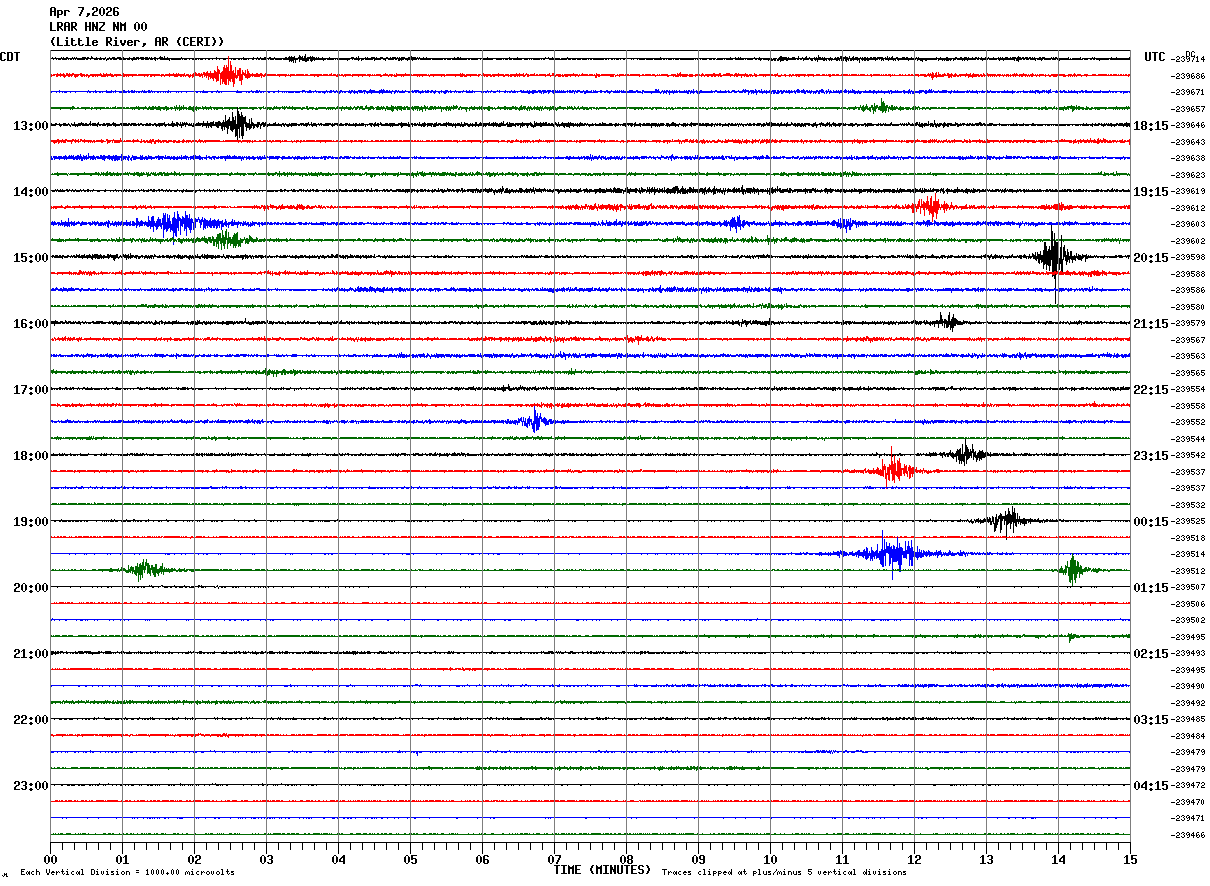Click the "(Little River, AR (CERI))" location label
Image resolution: width=1210 pixels, height=886 pixels.
coord(137,42)
